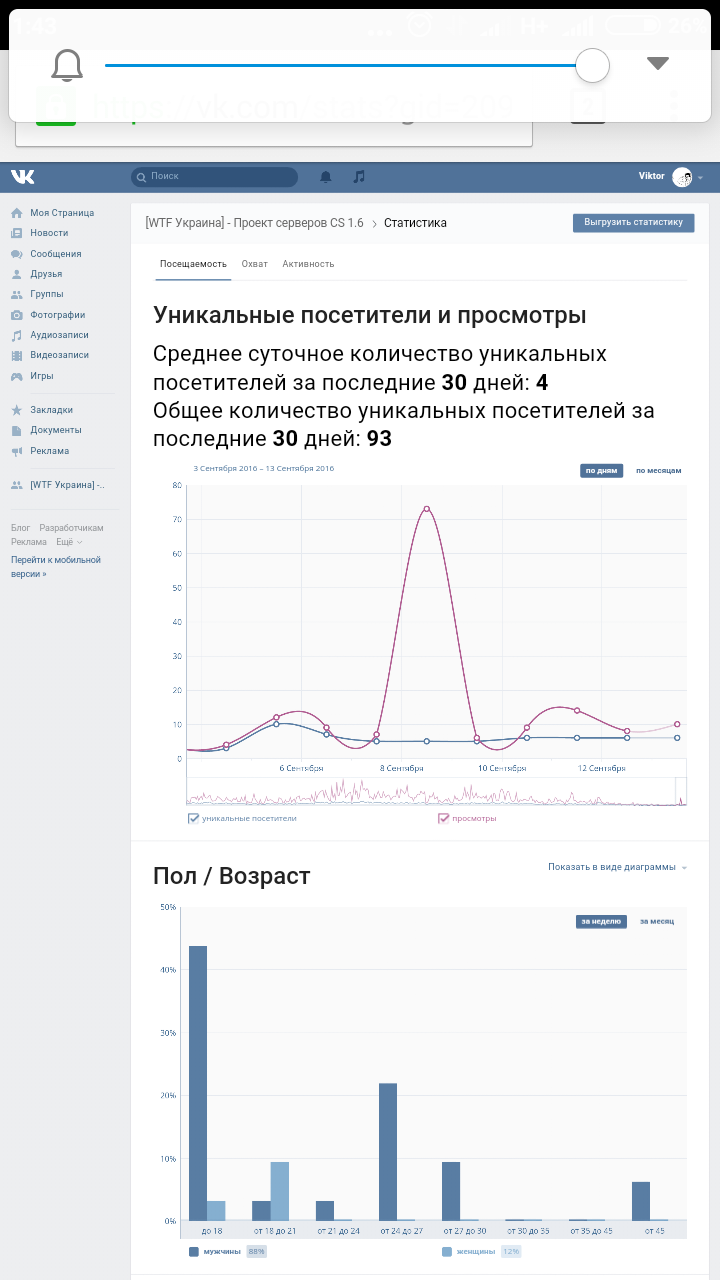The image size is (720, 1280).
Task: Click star icon beside Закладки
Action: pyautogui.click(x=17, y=410)
